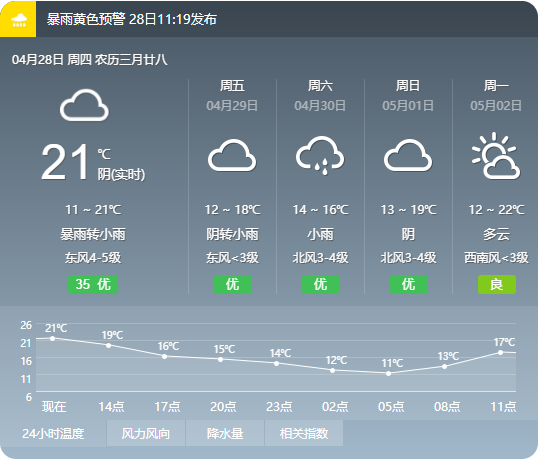This screenshot has height=459, width=539.
Task: Switch to the 风力风向 tab
Action: click(x=146, y=433)
